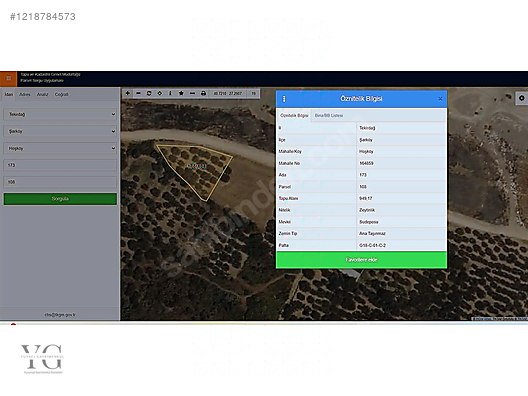Expand the Hoşköy neighborhood dropdown

pos(60,148)
